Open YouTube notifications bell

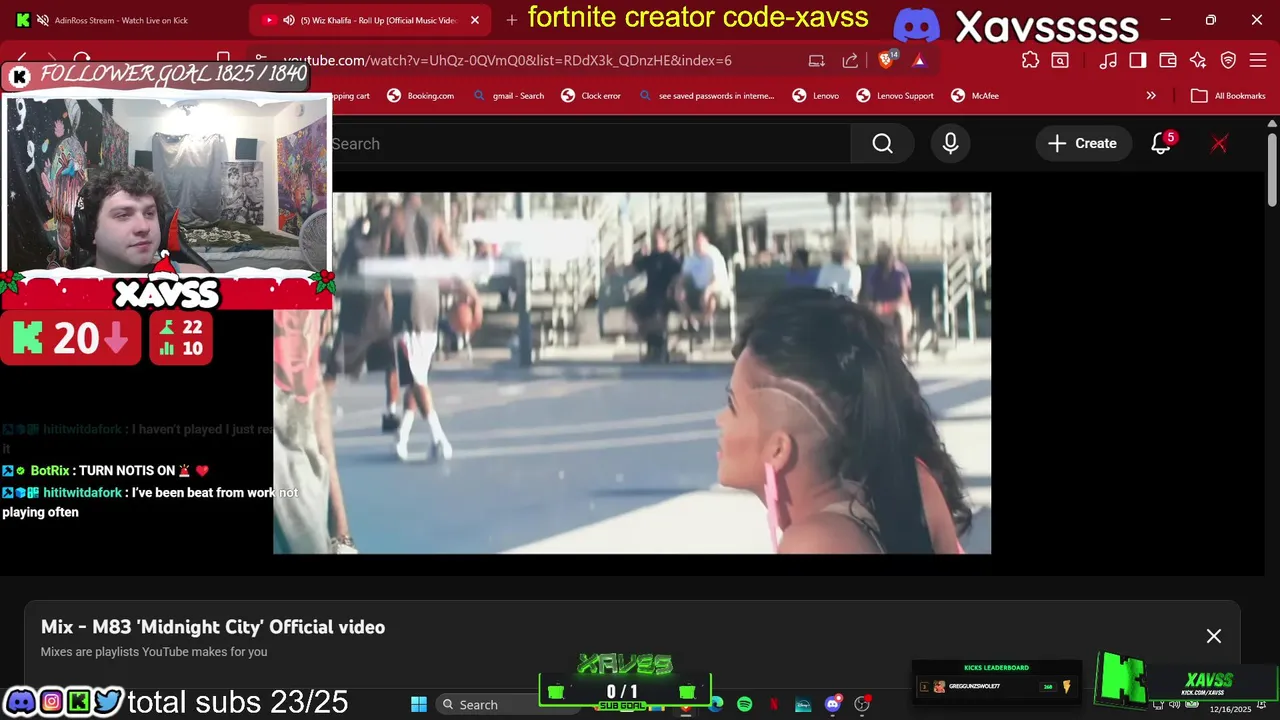(1161, 144)
